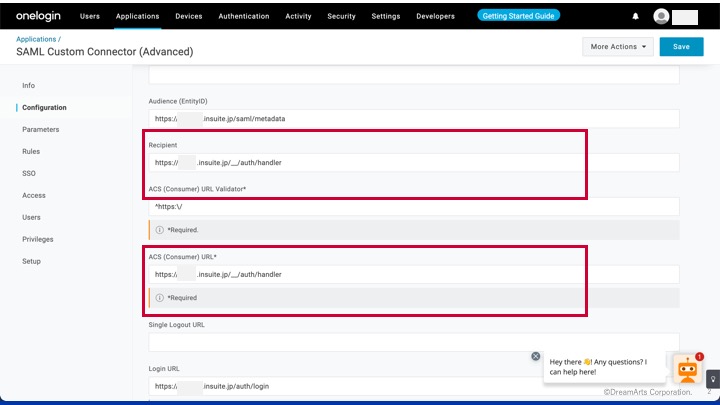Open the user profile avatar

coord(661,17)
